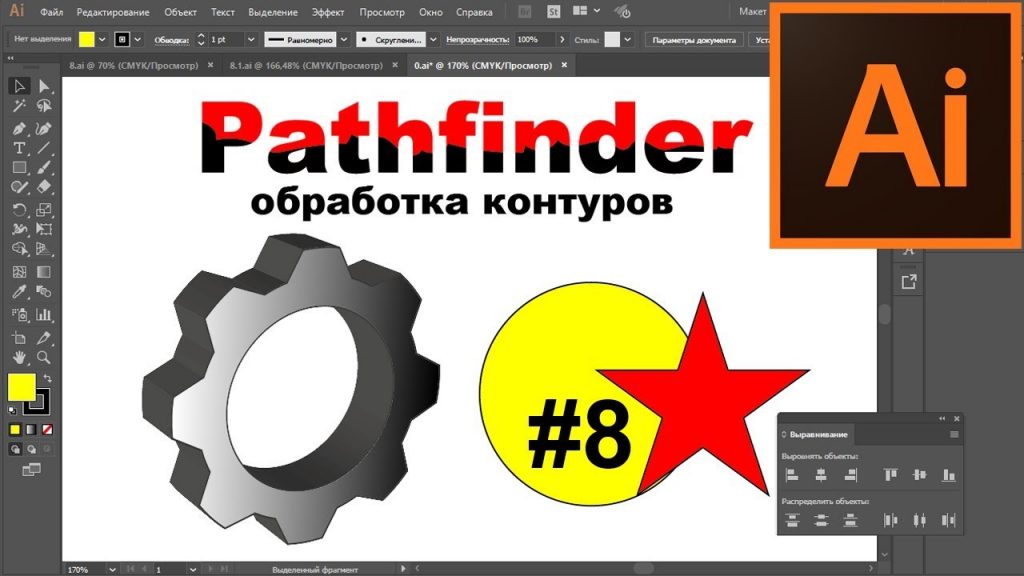This screenshot has width=1024, height=576.
Task: Select the Slice tool
Action: pos(44,338)
